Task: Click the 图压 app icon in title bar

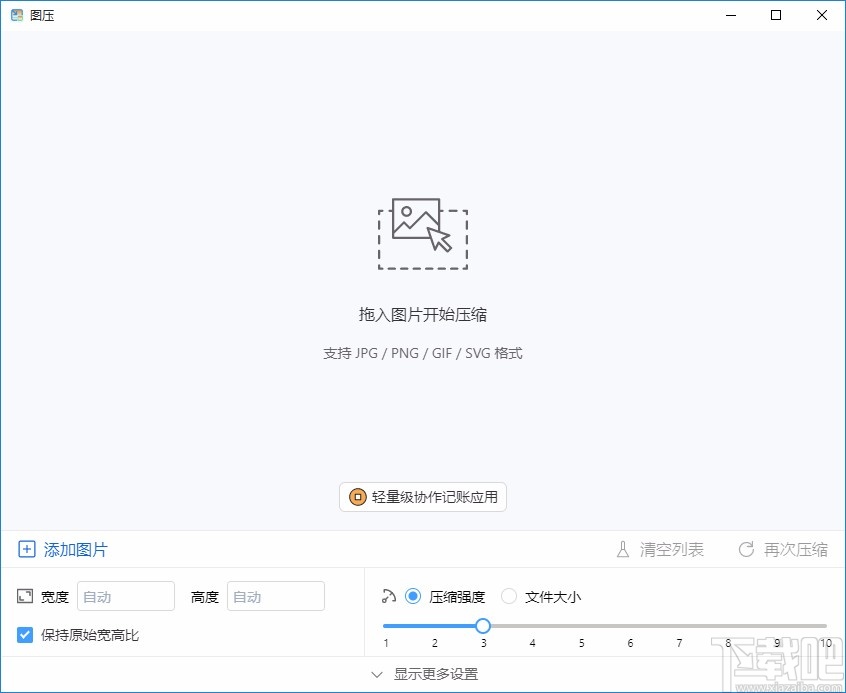Action: (x=15, y=15)
